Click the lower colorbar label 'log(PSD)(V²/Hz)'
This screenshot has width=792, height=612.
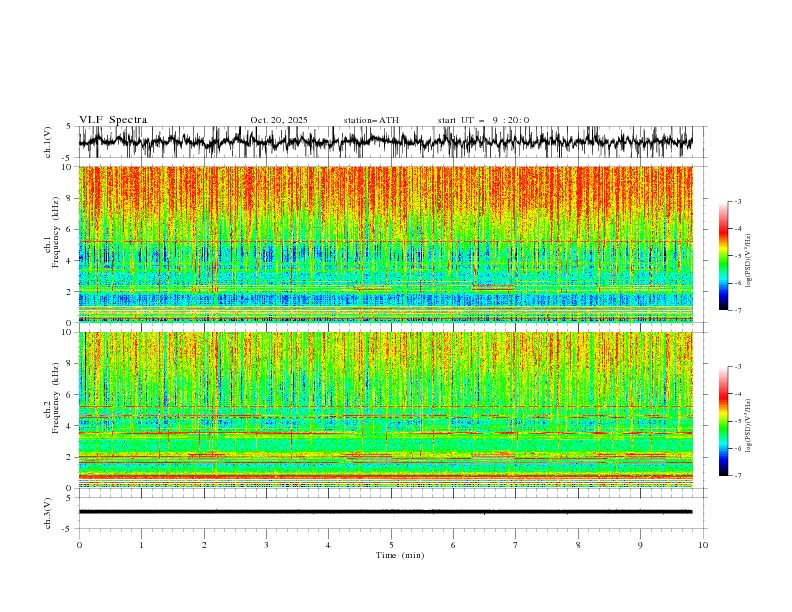(749, 425)
